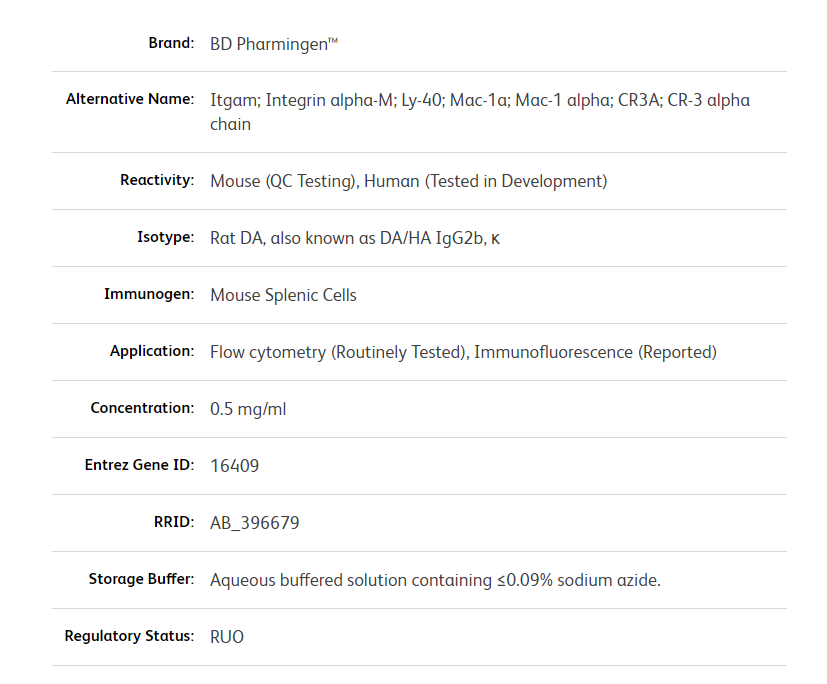Select the 0.5 mg/ml concentration value
Viewport: 827px width, 684px height.
[248, 409]
